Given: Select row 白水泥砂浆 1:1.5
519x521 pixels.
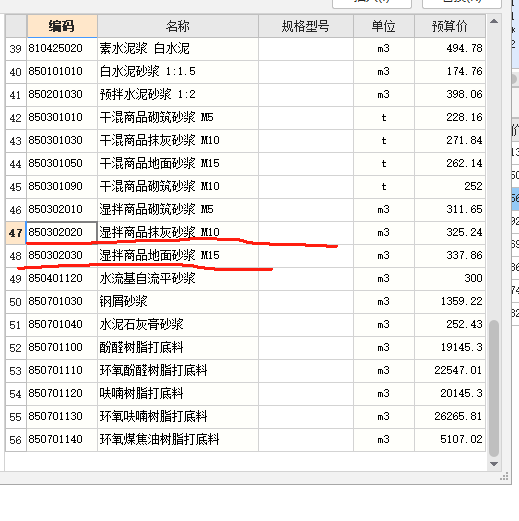Looking at the screenshot, I should point(245,72).
